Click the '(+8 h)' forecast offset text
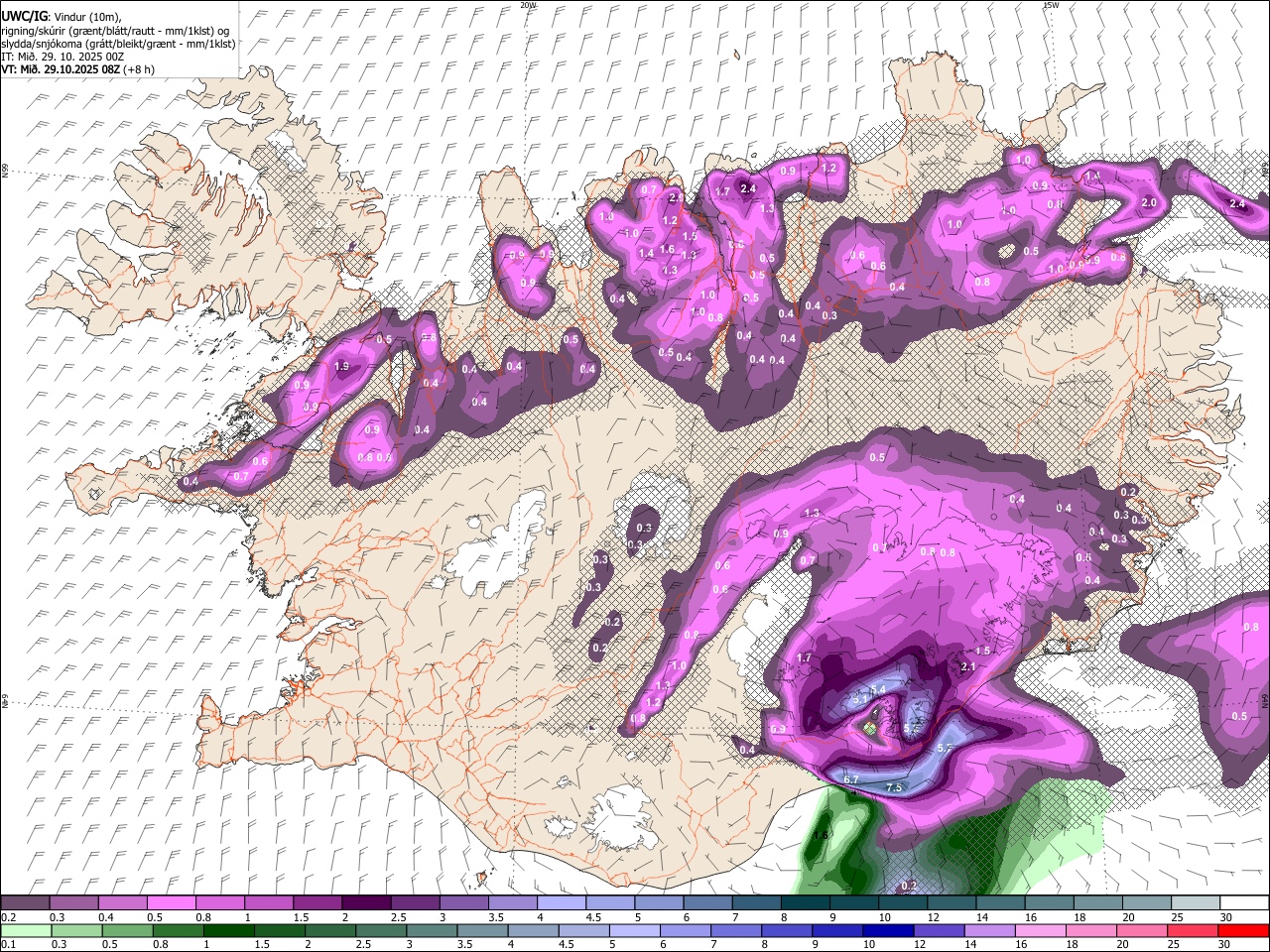 tap(139, 69)
